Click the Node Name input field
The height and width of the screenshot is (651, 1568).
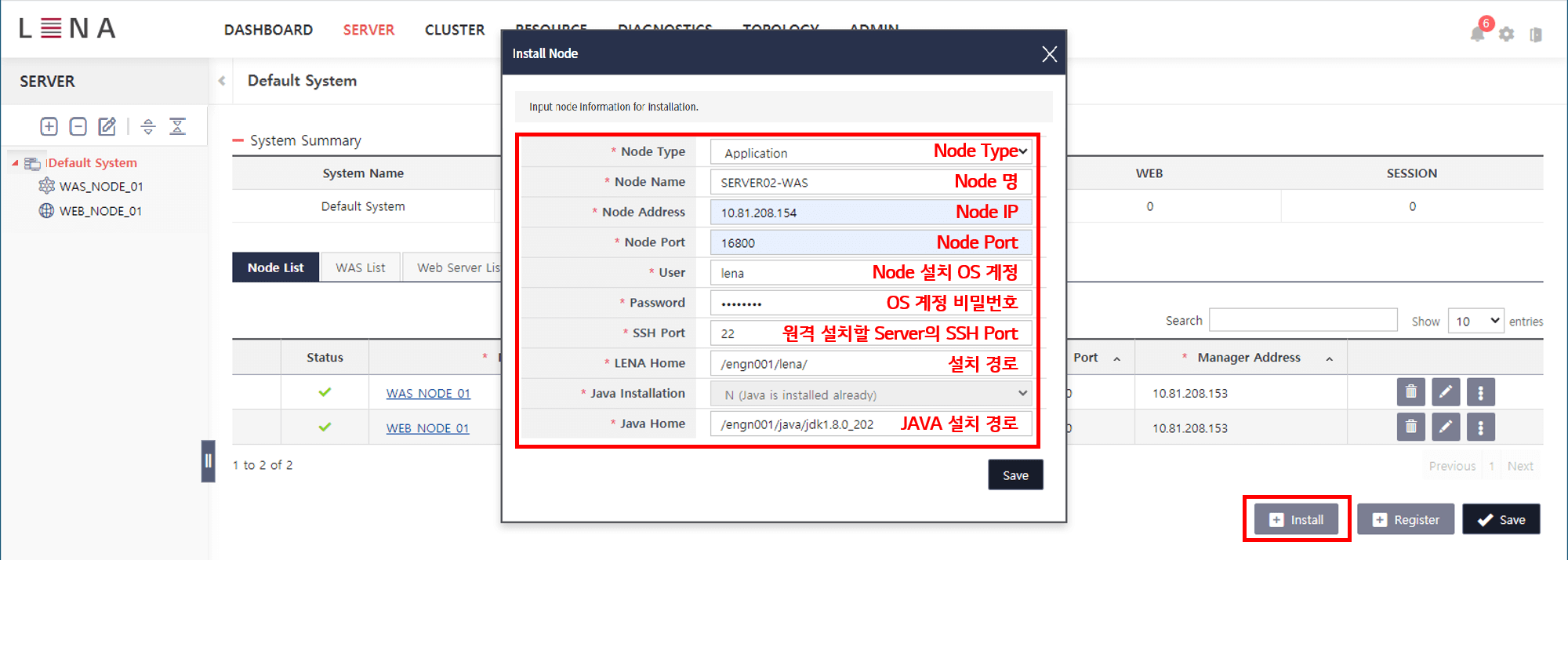pyautogui.click(x=831, y=182)
